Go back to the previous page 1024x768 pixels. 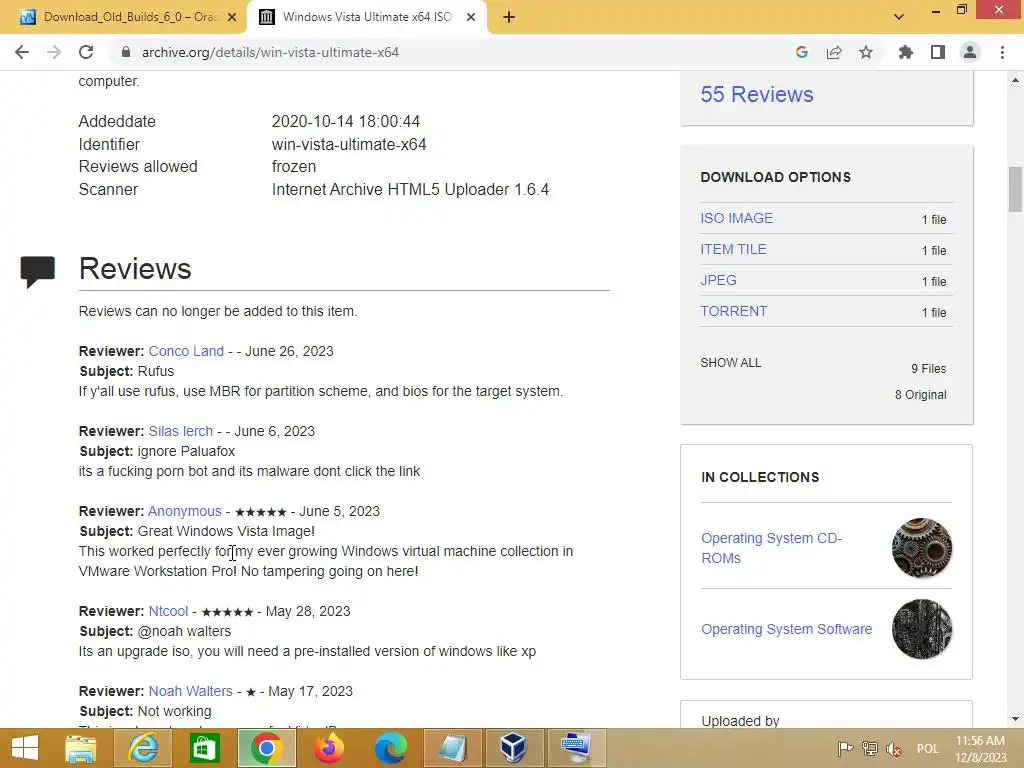pyautogui.click(x=22, y=52)
